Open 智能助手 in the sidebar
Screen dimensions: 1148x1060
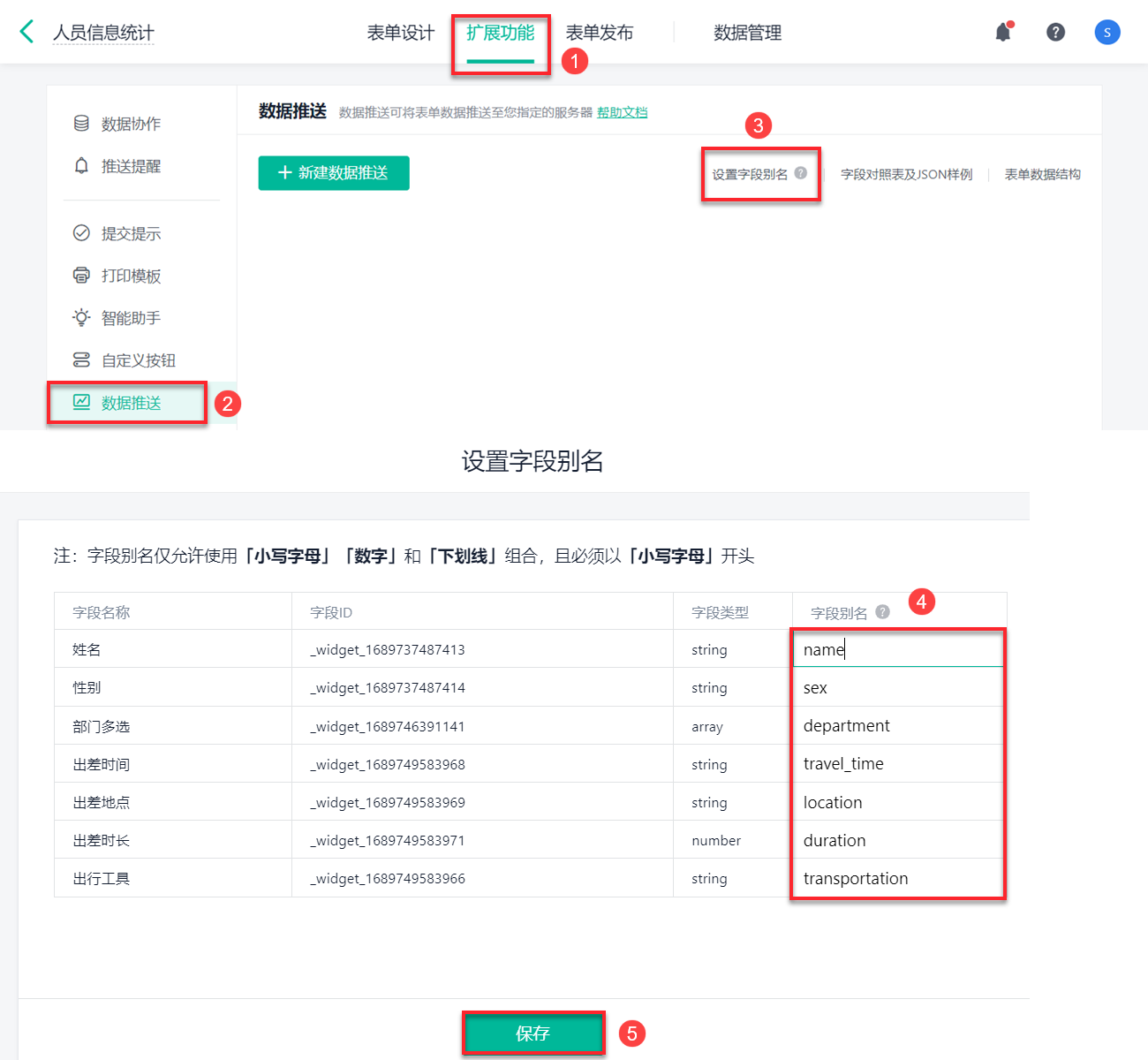coord(131,318)
